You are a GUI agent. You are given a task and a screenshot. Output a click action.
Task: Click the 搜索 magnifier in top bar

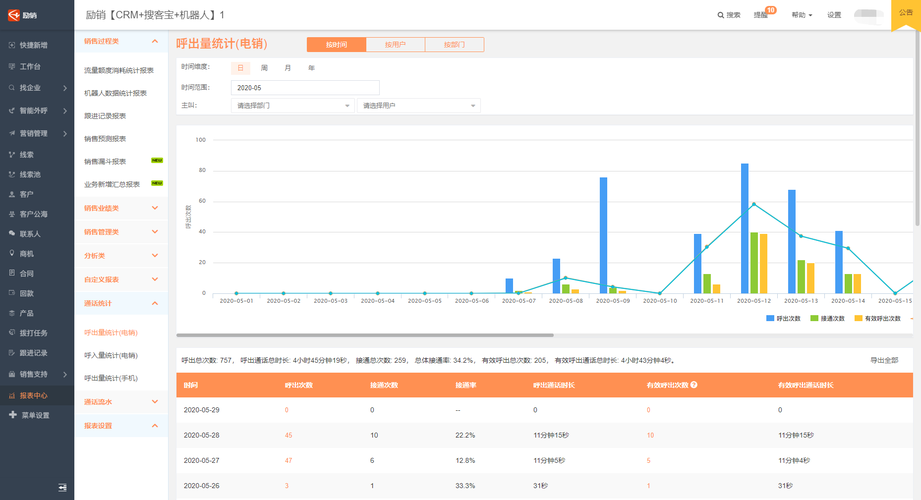click(x=721, y=15)
